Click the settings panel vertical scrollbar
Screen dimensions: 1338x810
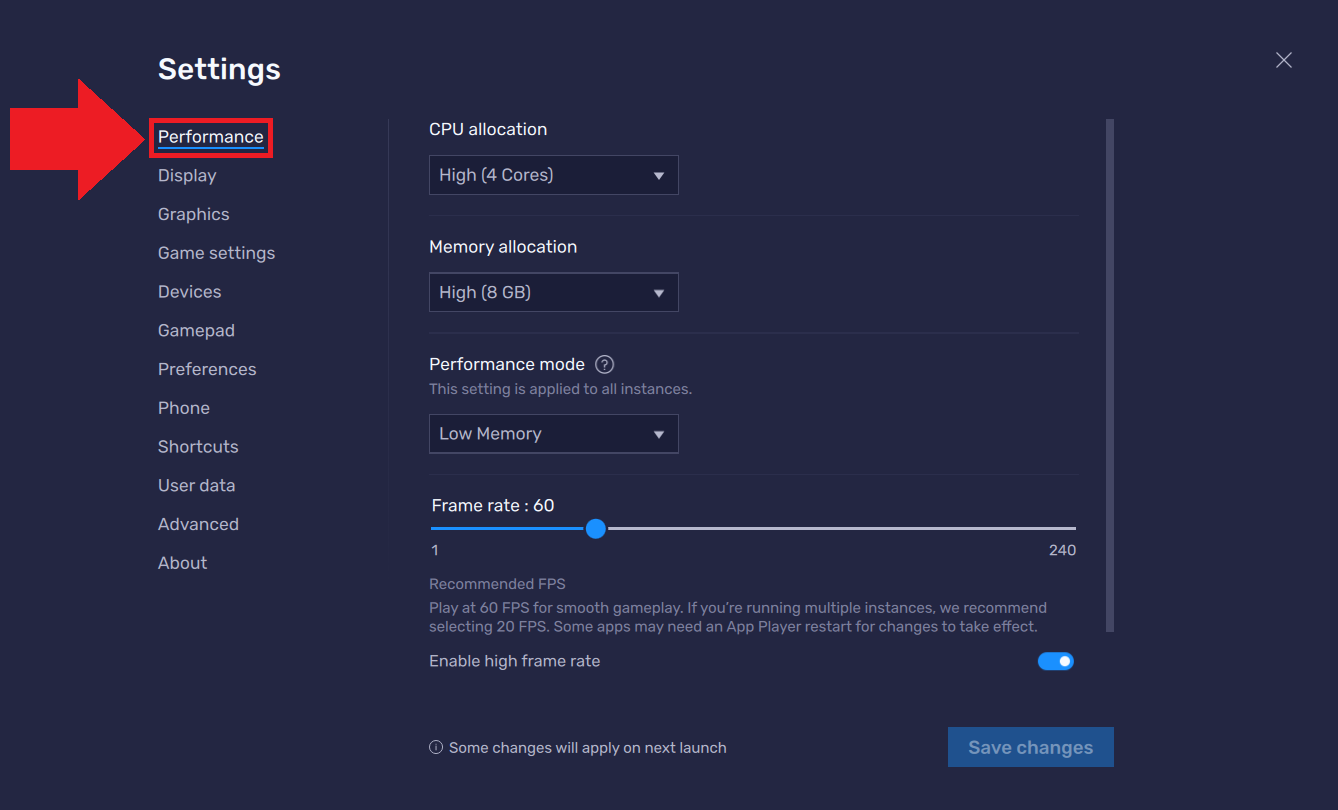coord(1110,375)
